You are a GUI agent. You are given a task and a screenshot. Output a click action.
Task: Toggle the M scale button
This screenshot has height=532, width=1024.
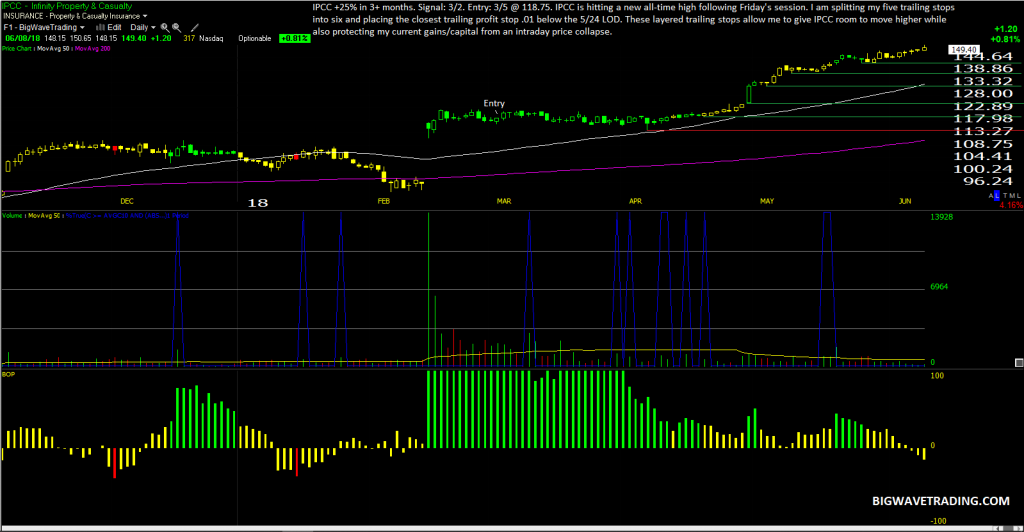(1012, 195)
